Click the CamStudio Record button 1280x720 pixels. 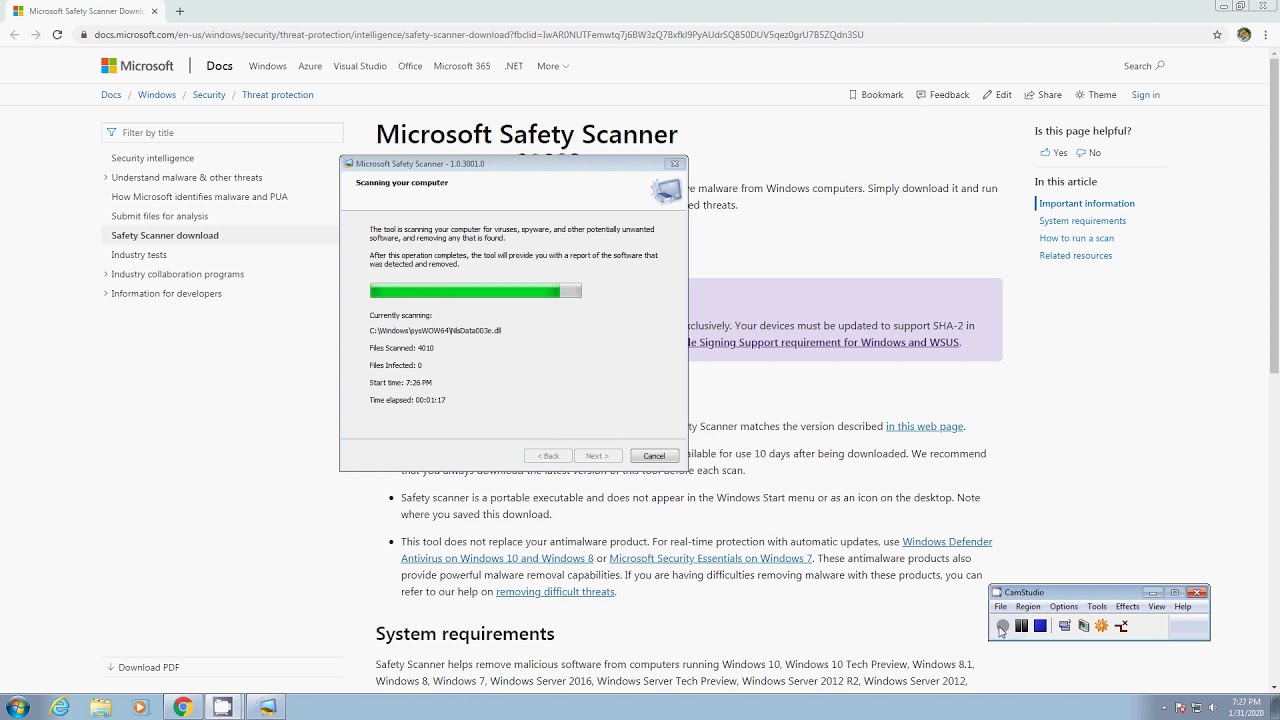(1003, 626)
